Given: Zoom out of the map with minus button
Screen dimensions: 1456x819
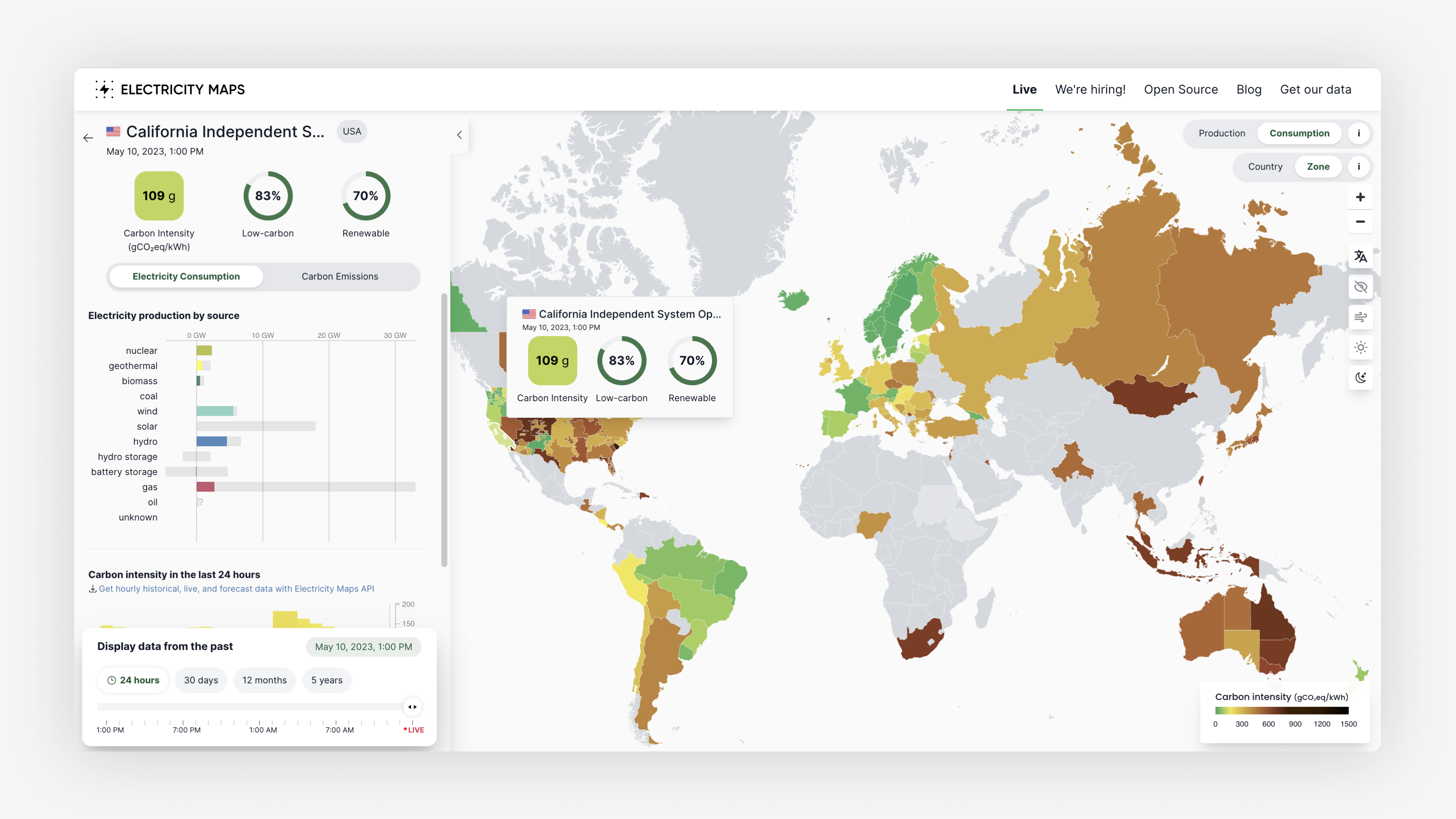Looking at the screenshot, I should [x=1360, y=221].
